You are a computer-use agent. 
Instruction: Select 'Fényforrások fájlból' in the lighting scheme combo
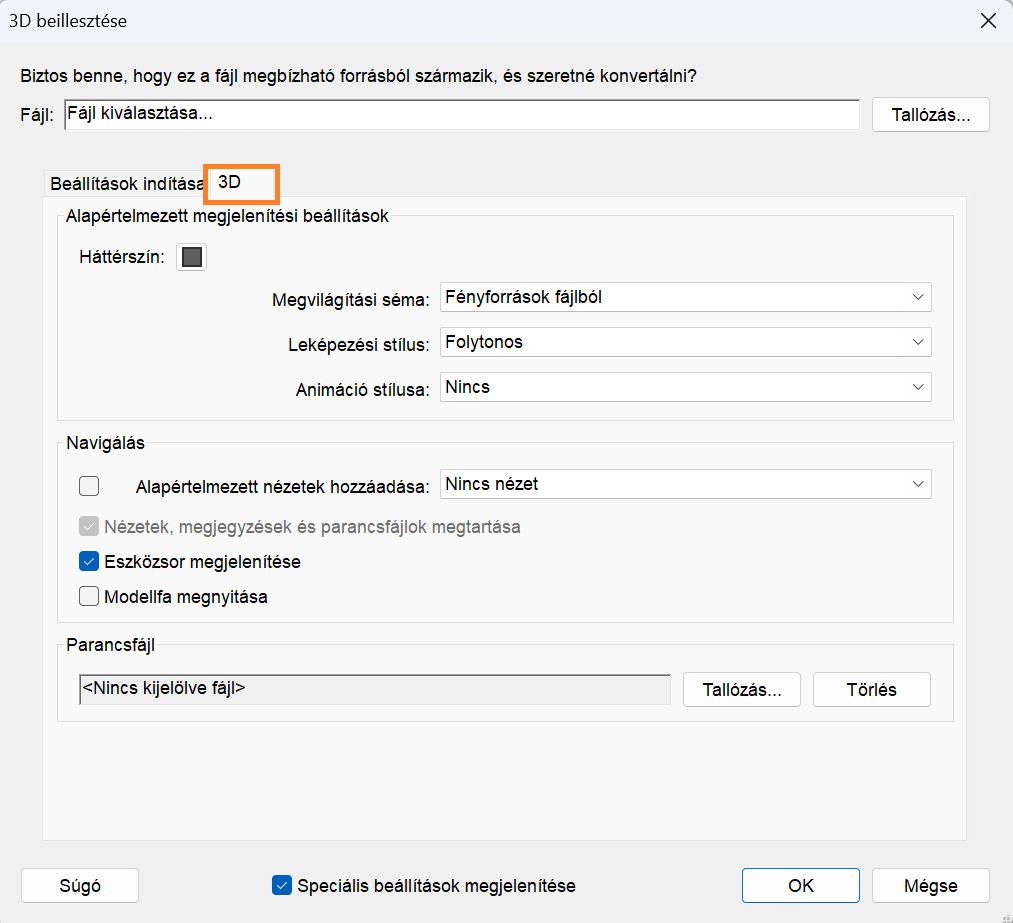tap(685, 297)
